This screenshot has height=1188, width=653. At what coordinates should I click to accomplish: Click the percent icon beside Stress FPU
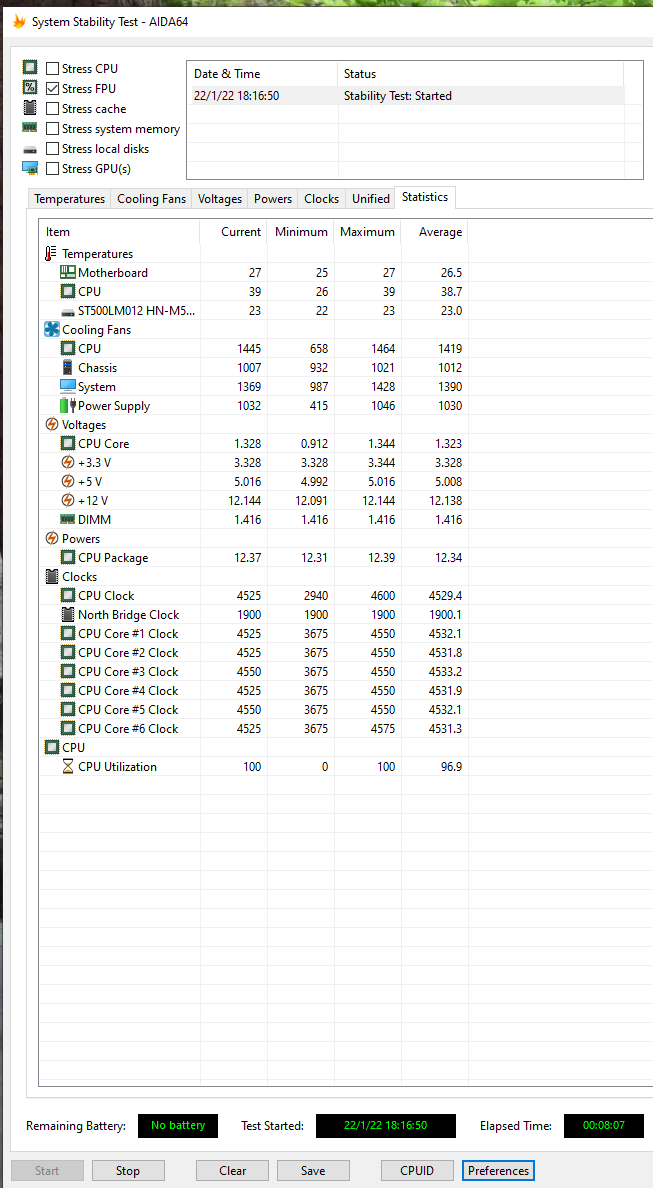coord(30,88)
